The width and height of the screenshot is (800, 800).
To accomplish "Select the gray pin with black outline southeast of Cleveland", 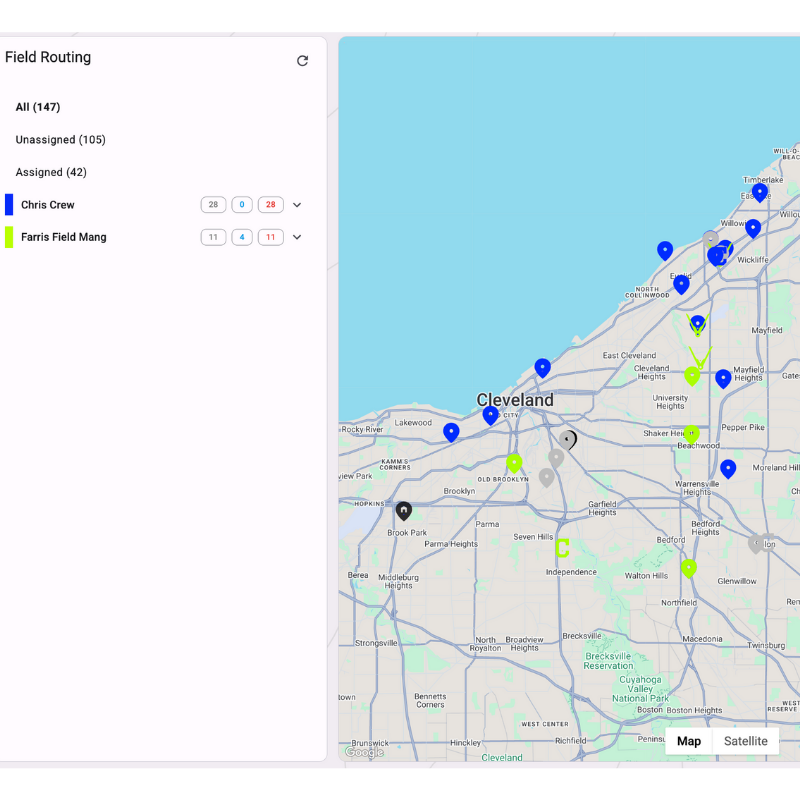I will [568, 440].
